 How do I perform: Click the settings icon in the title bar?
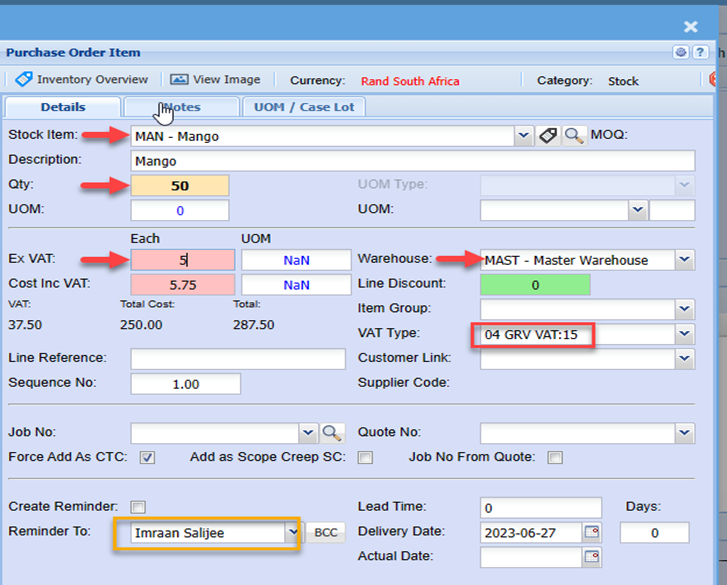click(x=681, y=53)
